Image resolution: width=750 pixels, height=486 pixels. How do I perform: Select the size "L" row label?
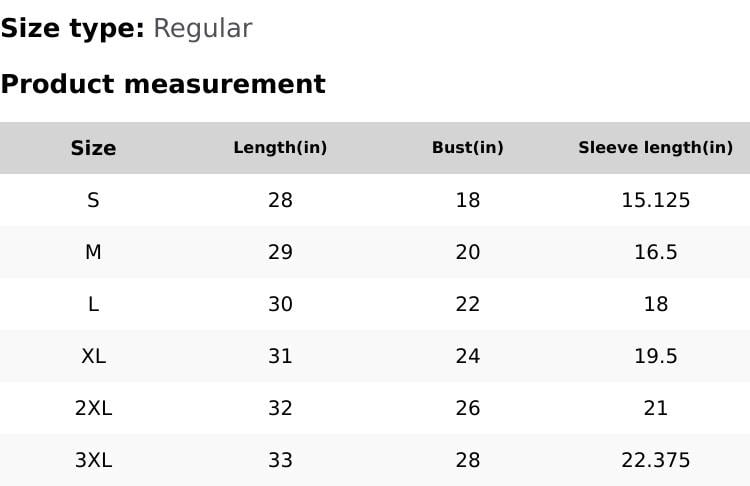(93, 304)
